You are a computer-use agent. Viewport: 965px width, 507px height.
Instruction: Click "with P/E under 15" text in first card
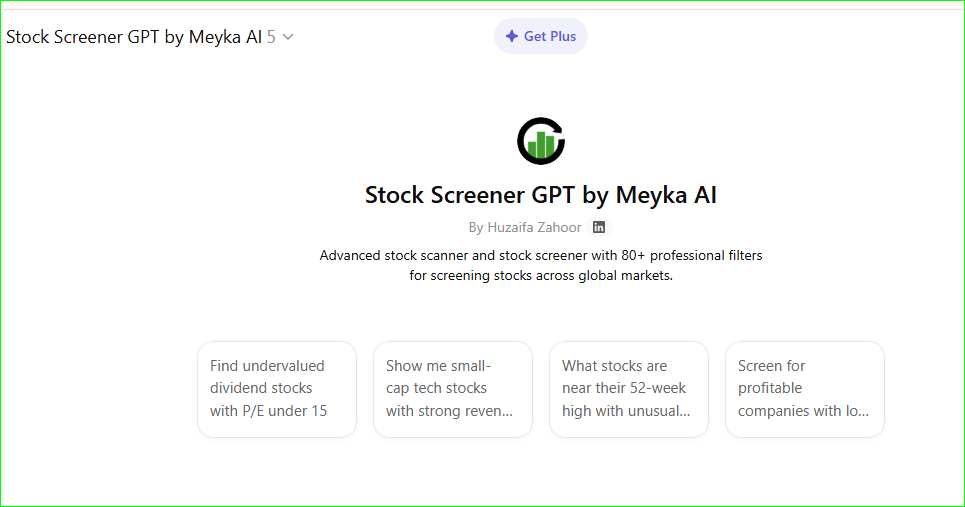(268, 411)
